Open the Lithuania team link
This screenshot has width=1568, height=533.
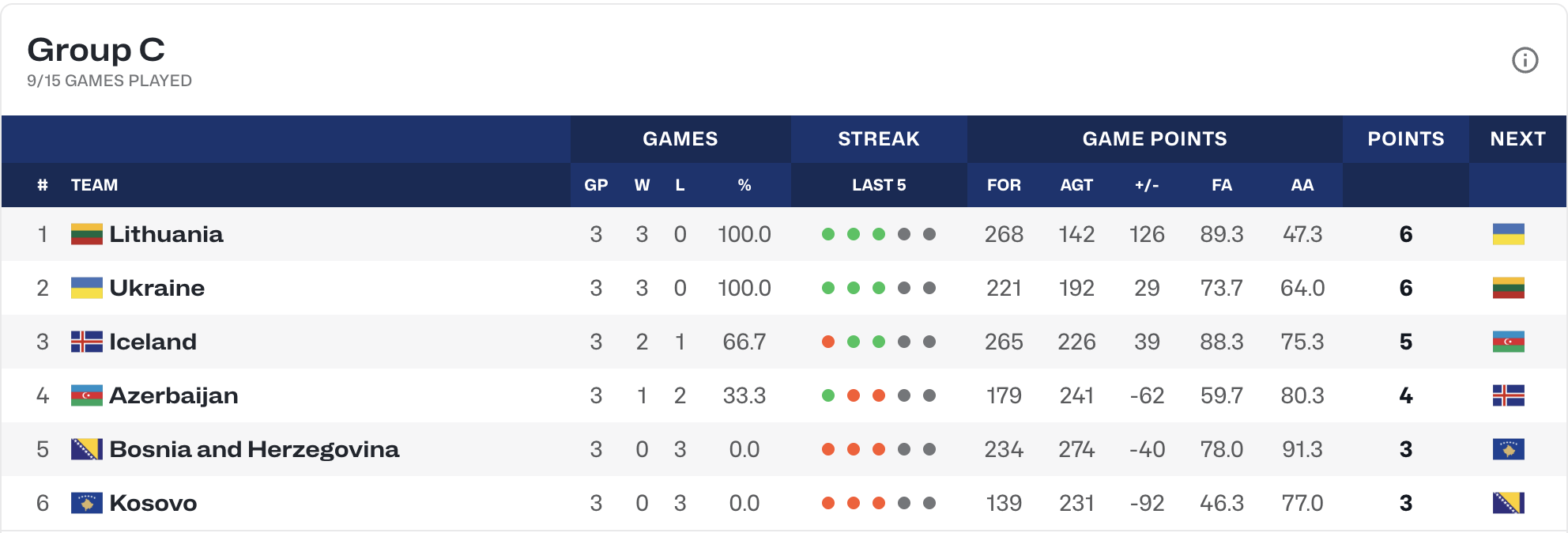click(166, 234)
